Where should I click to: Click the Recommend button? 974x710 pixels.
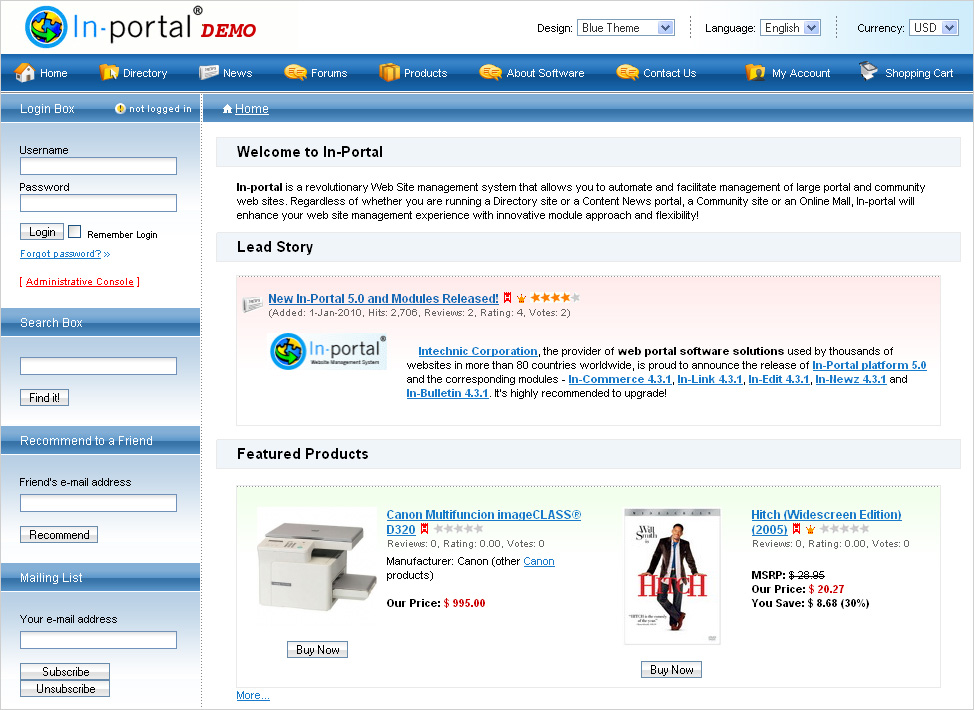59,535
